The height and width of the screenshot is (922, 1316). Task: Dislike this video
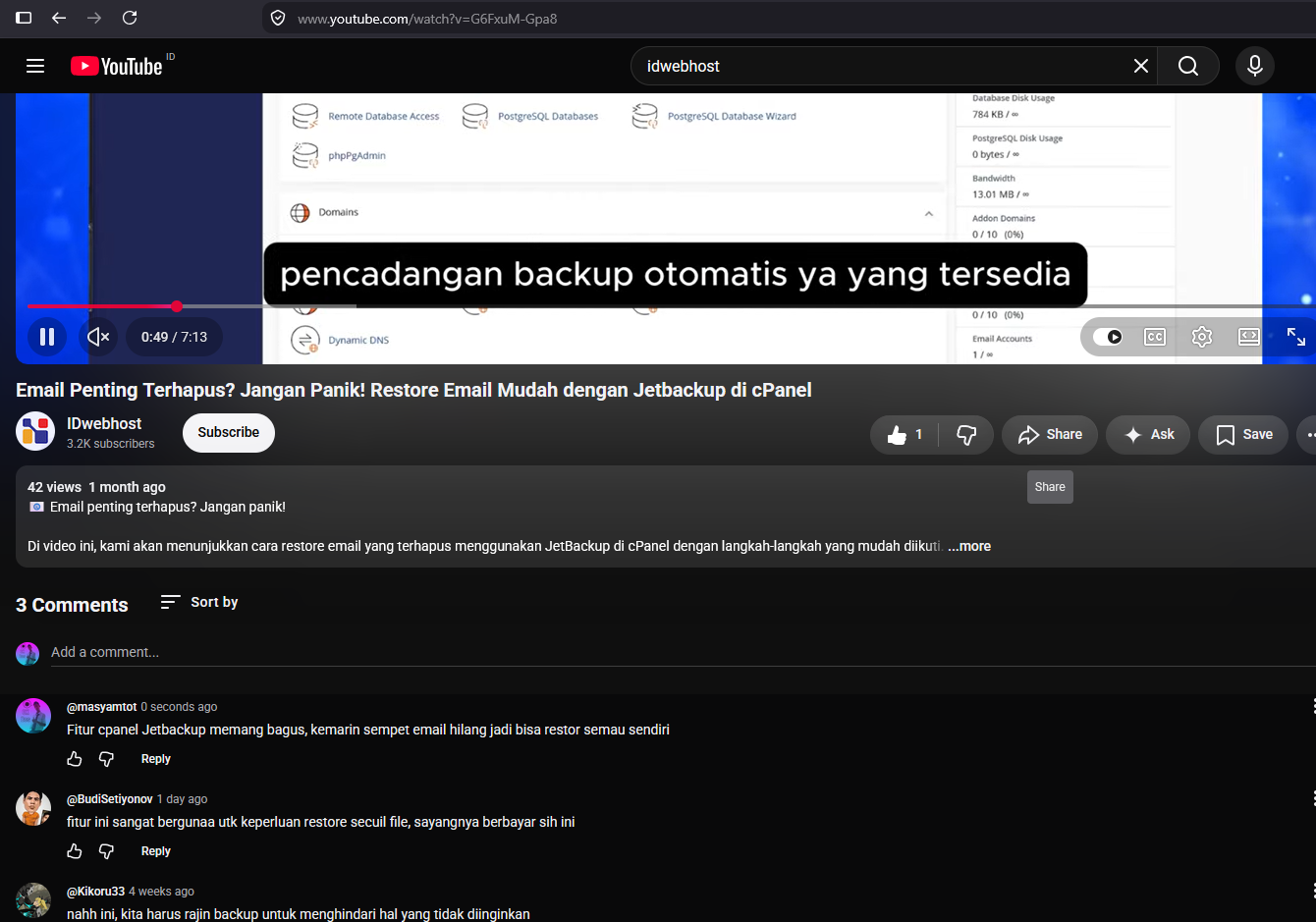point(966,434)
